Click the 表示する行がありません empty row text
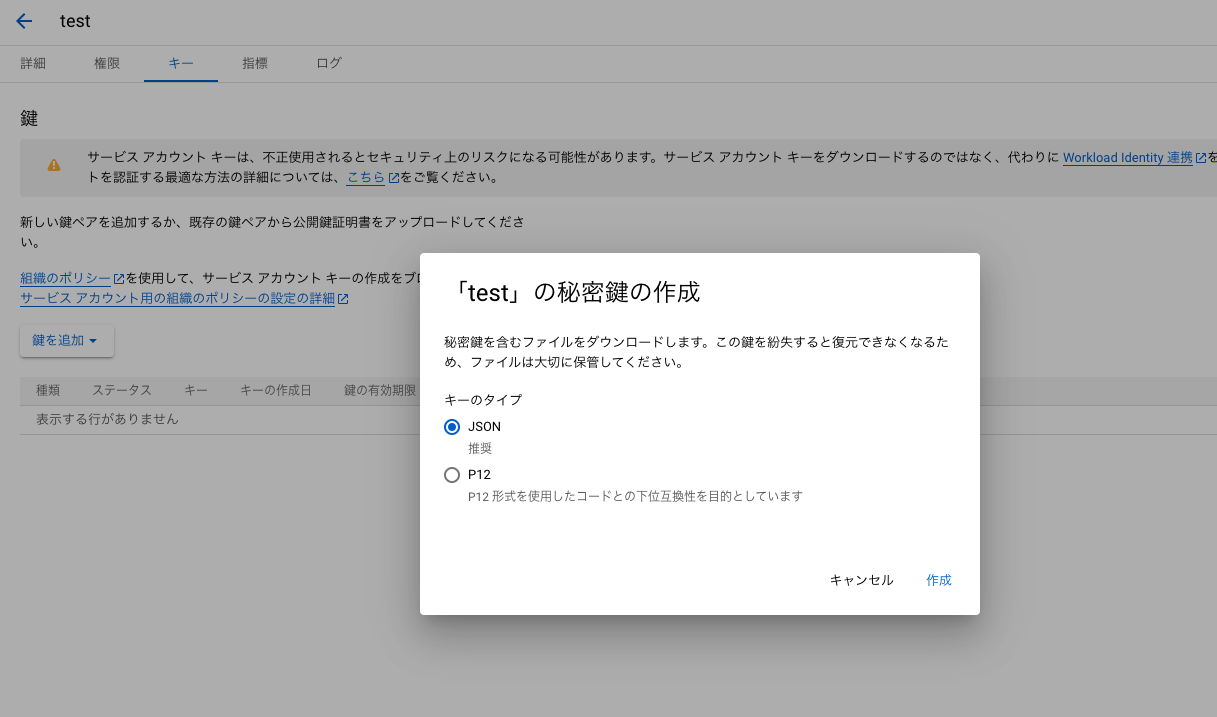The image size is (1217, 717). 107,419
